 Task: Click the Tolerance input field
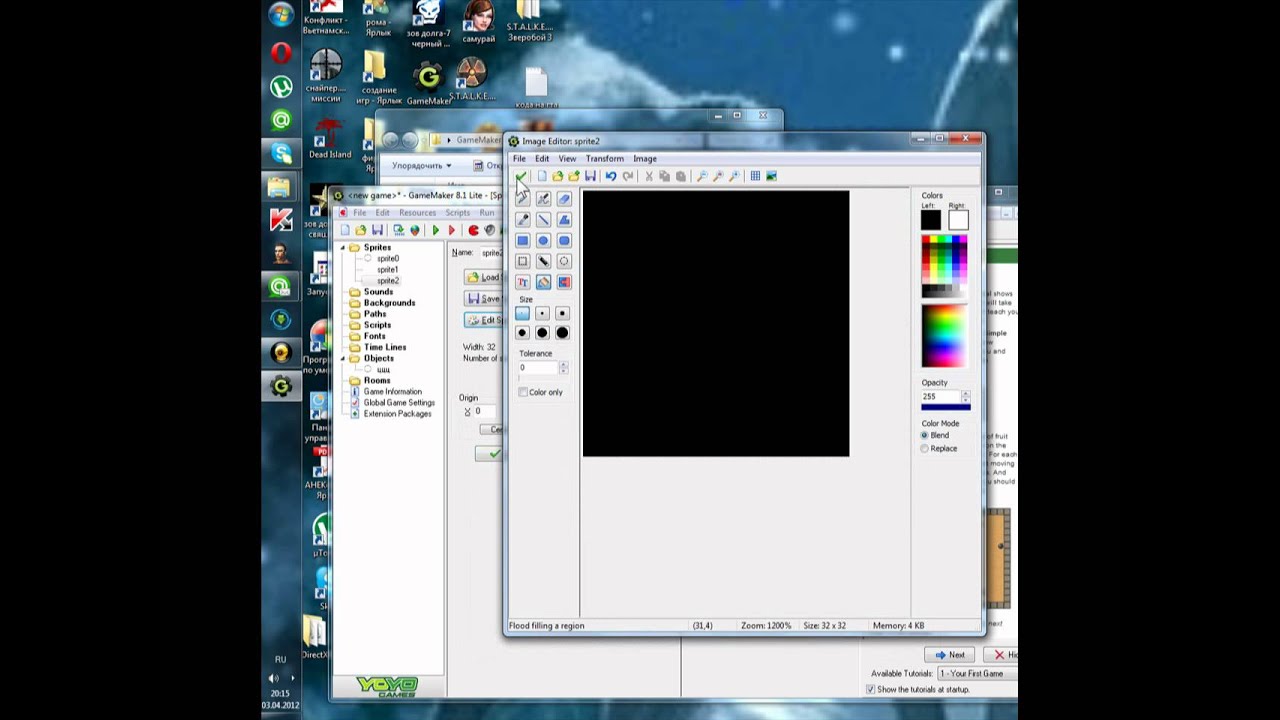pyautogui.click(x=538, y=368)
